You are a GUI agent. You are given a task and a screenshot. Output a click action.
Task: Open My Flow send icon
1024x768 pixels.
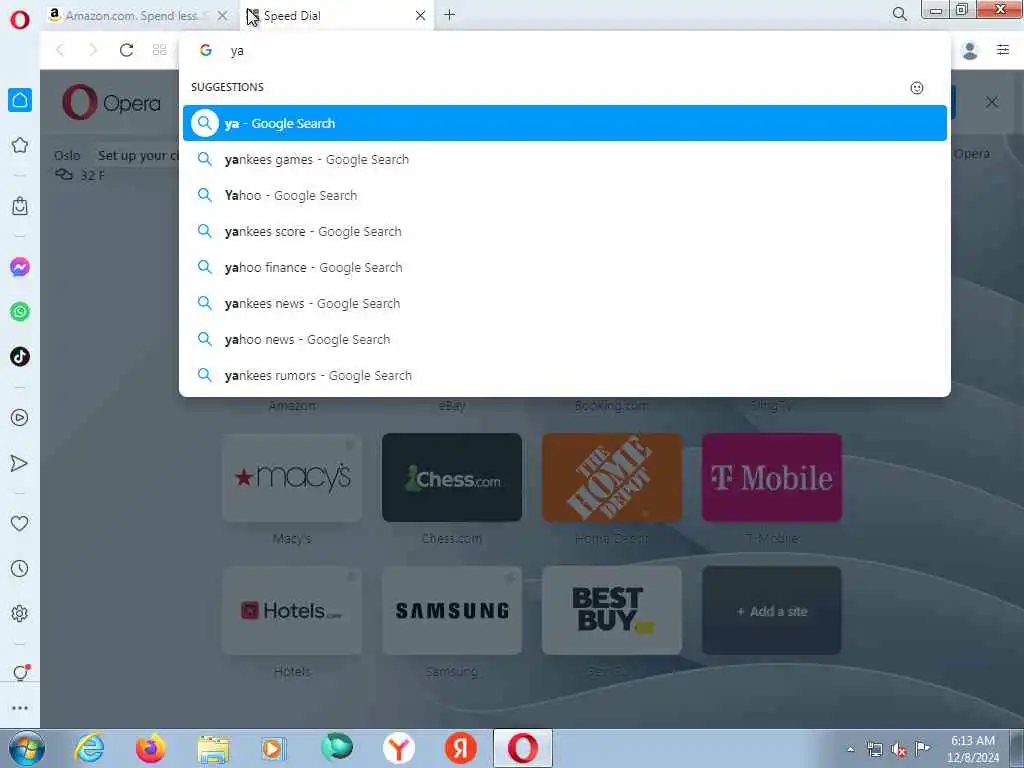[x=20, y=463]
